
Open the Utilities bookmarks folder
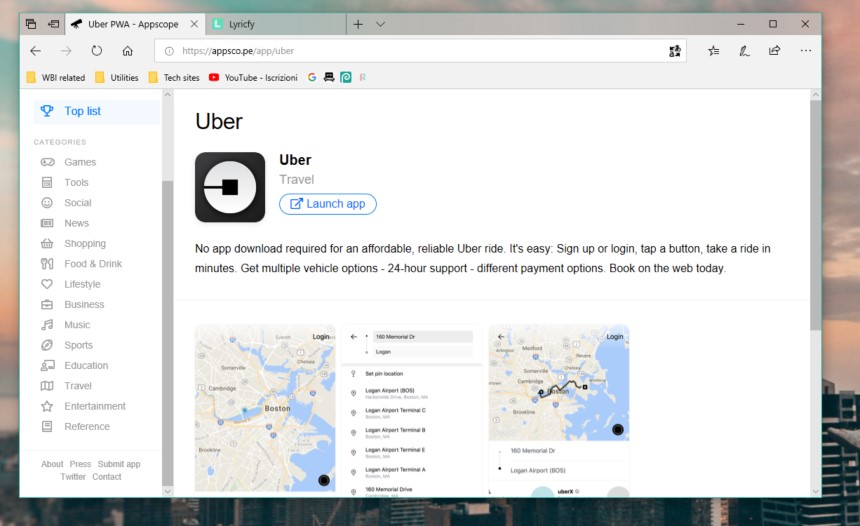[116, 77]
